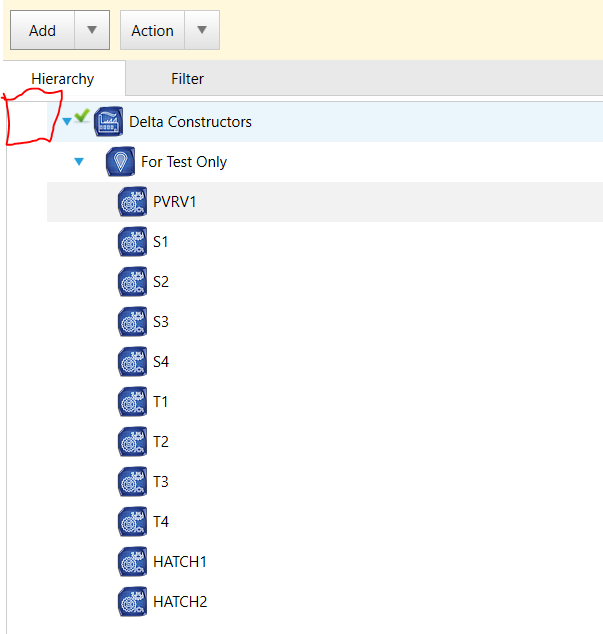
Task: Select the T2 text
Action: point(161,442)
